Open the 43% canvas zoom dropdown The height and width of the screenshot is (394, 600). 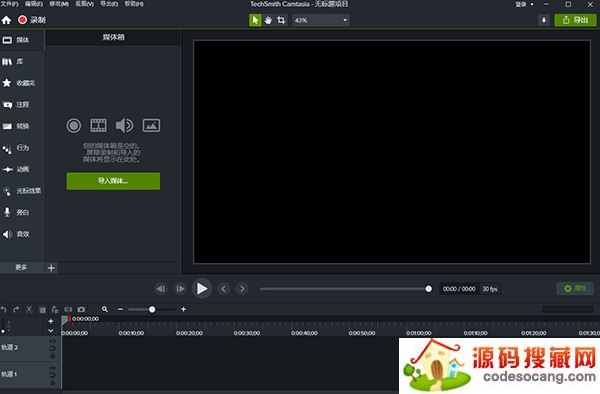coord(321,20)
